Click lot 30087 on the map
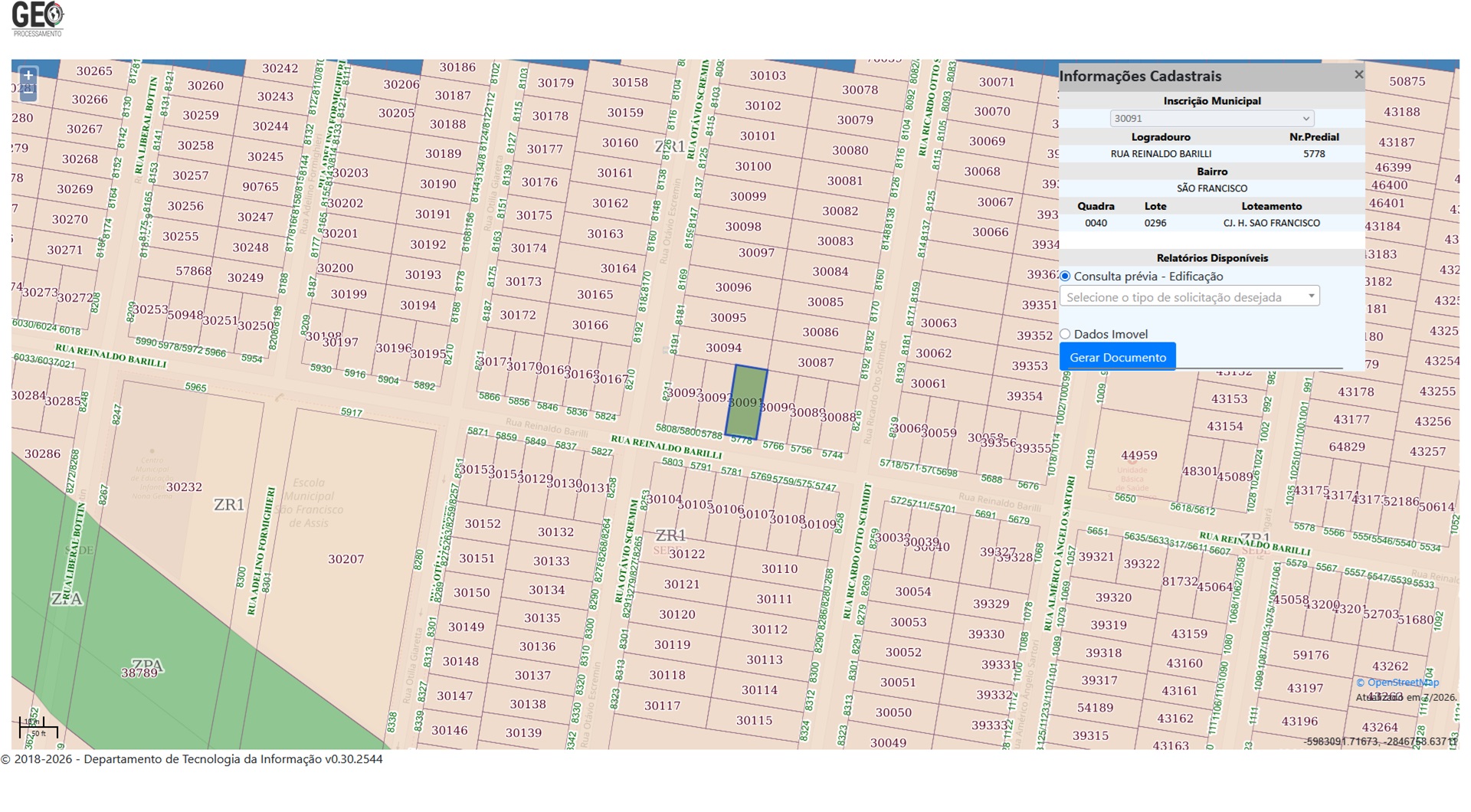1471x812 pixels. pos(815,362)
